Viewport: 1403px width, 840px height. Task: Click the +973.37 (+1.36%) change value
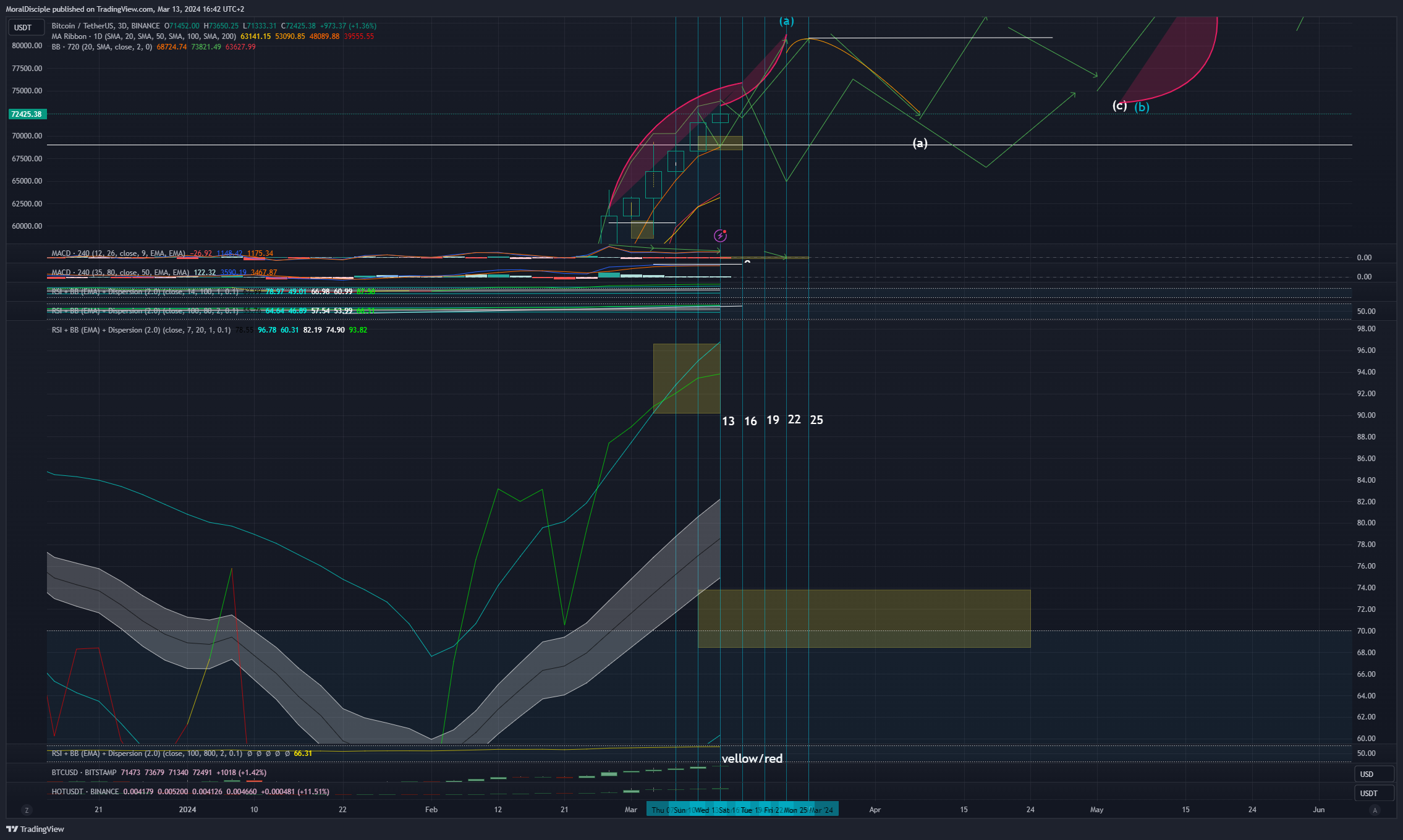(x=348, y=26)
